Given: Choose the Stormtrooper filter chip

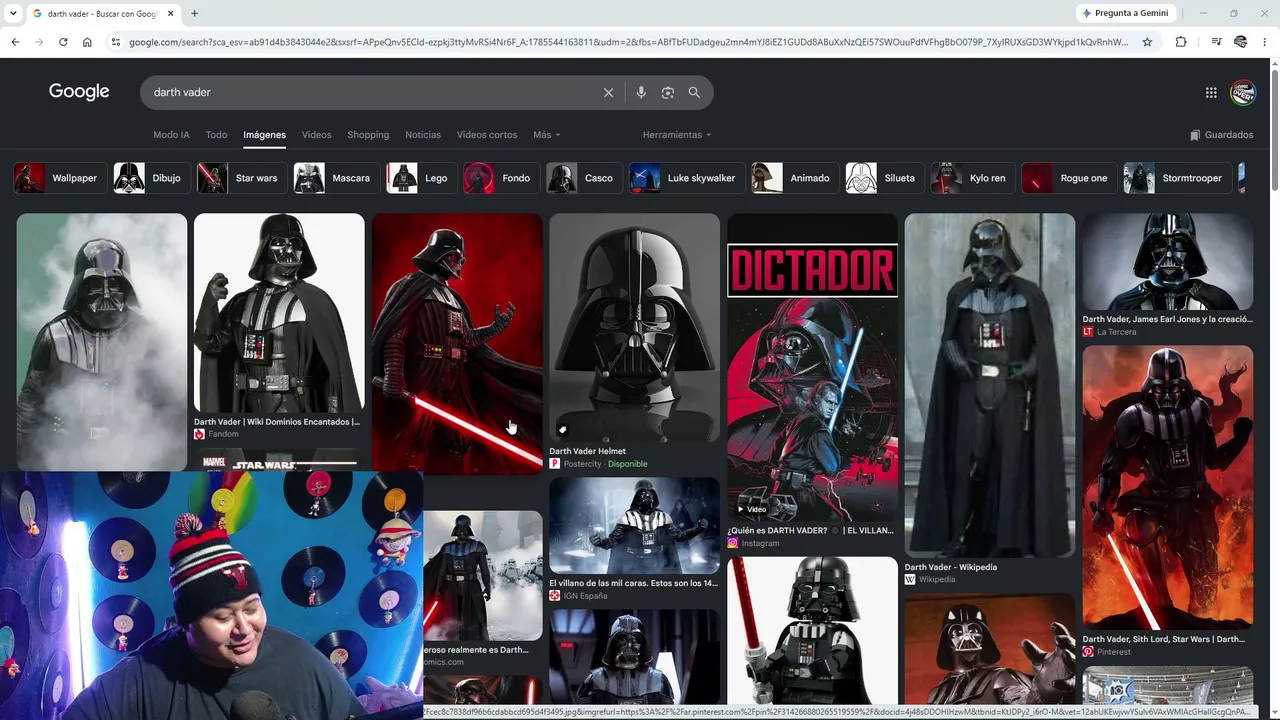Looking at the screenshot, I should coord(1176,178).
